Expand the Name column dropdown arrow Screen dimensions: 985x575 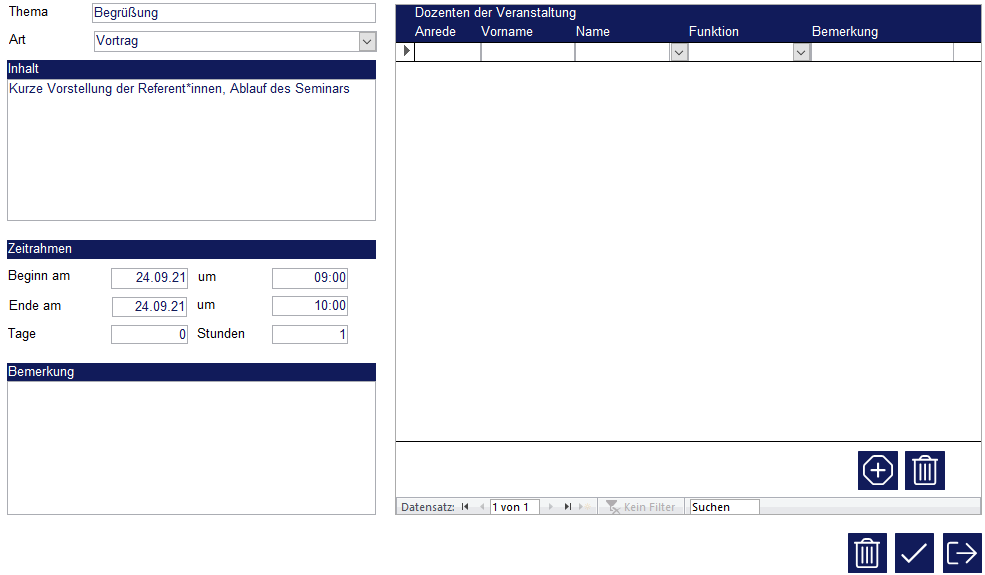click(679, 52)
